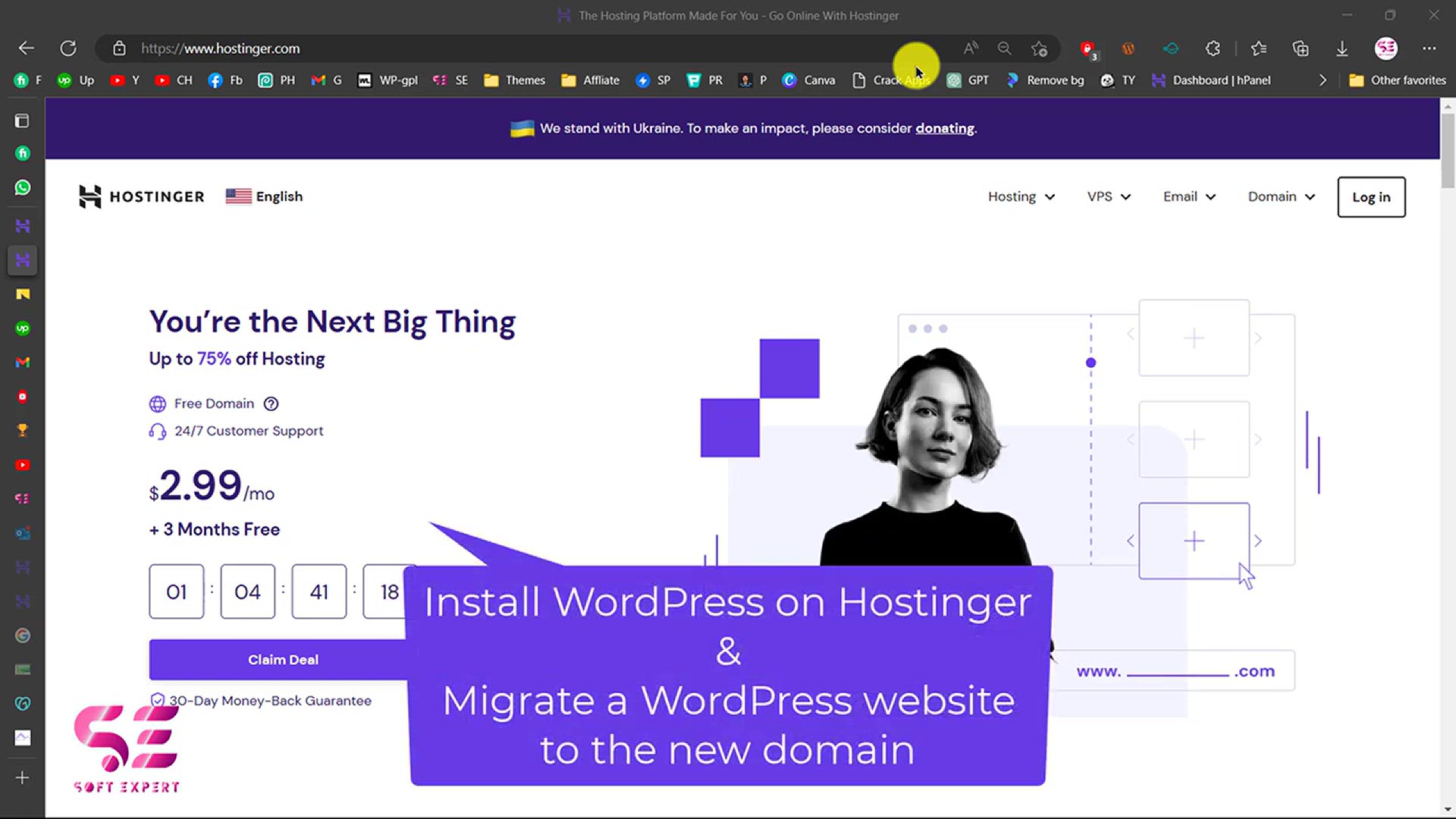Go back using the browser back arrow
The image size is (1456, 819).
pyautogui.click(x=27, y=49)
